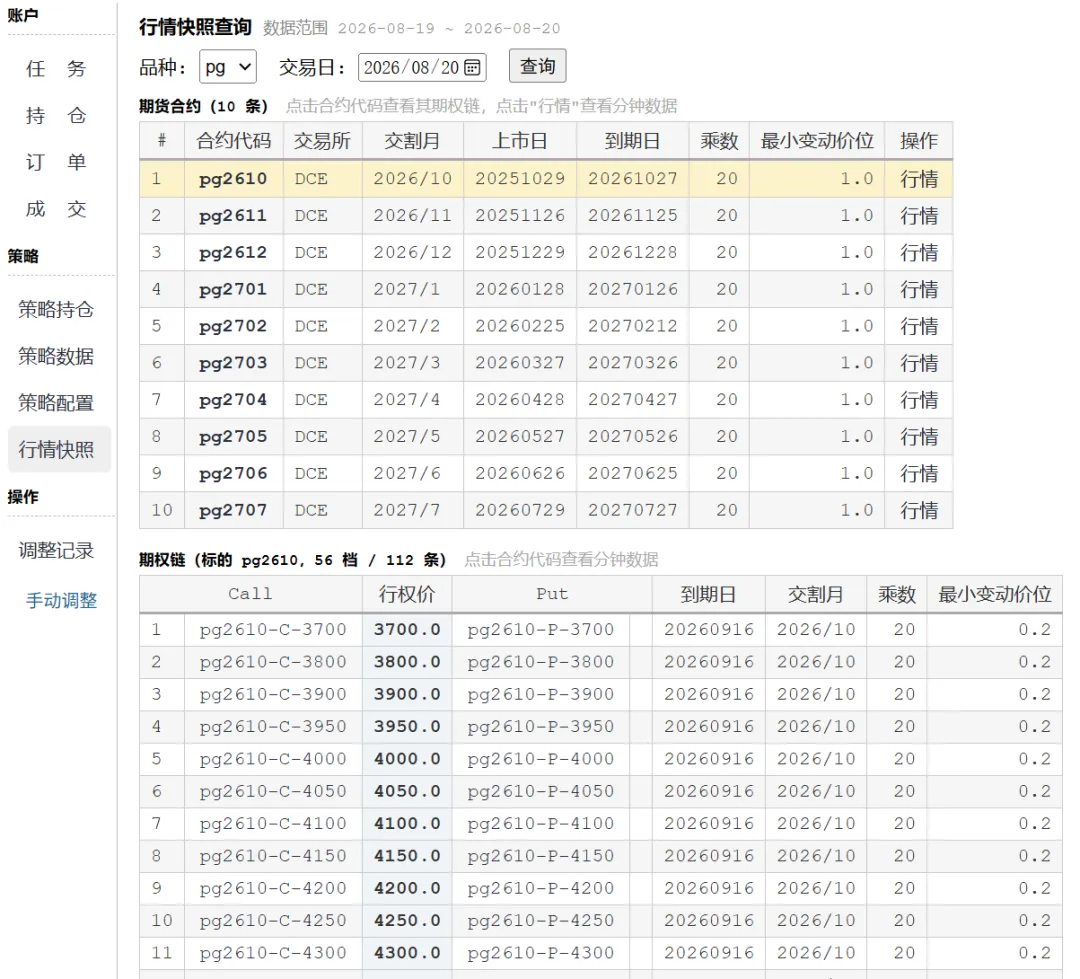This screenshot has width=1080, height=979.
Task: Click 行情 for the pg2701 row
Action: click(x=919, y=289)
